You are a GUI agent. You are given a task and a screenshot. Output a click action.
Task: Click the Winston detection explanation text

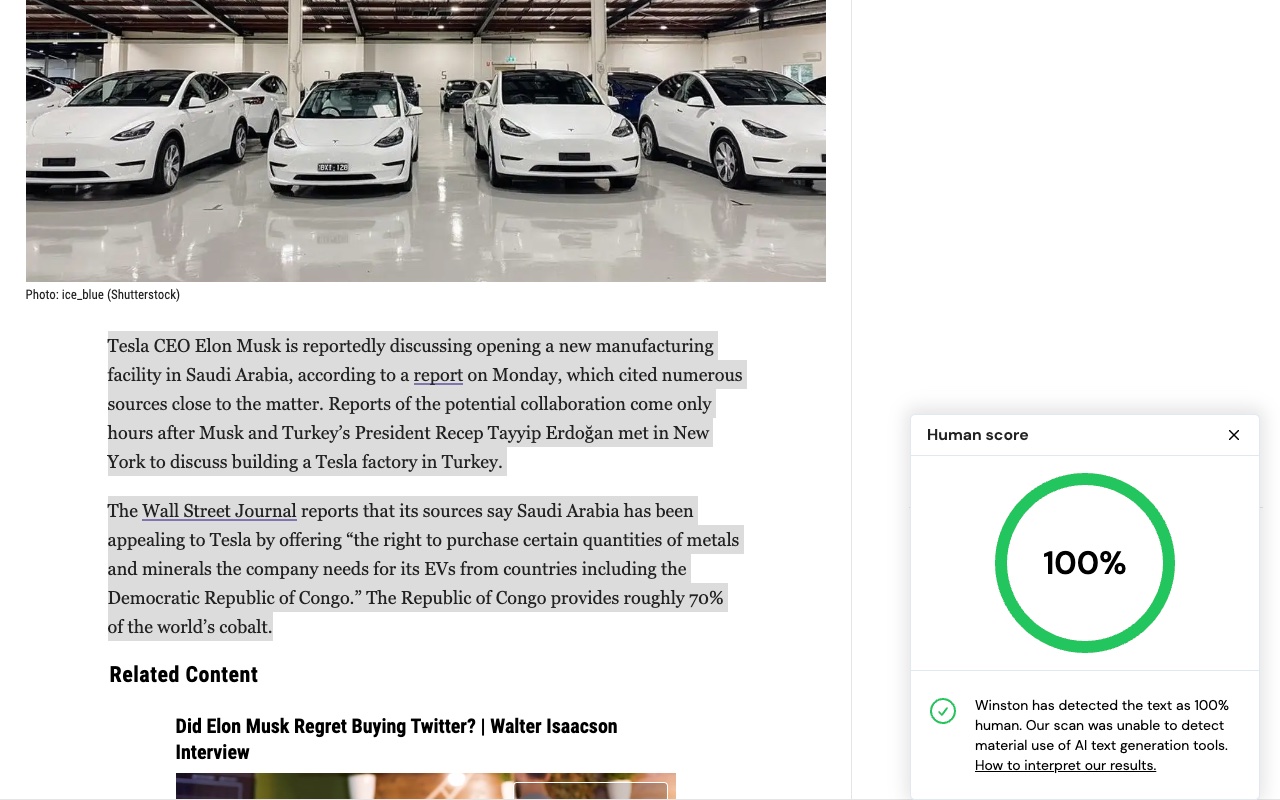click(1101, 725)
